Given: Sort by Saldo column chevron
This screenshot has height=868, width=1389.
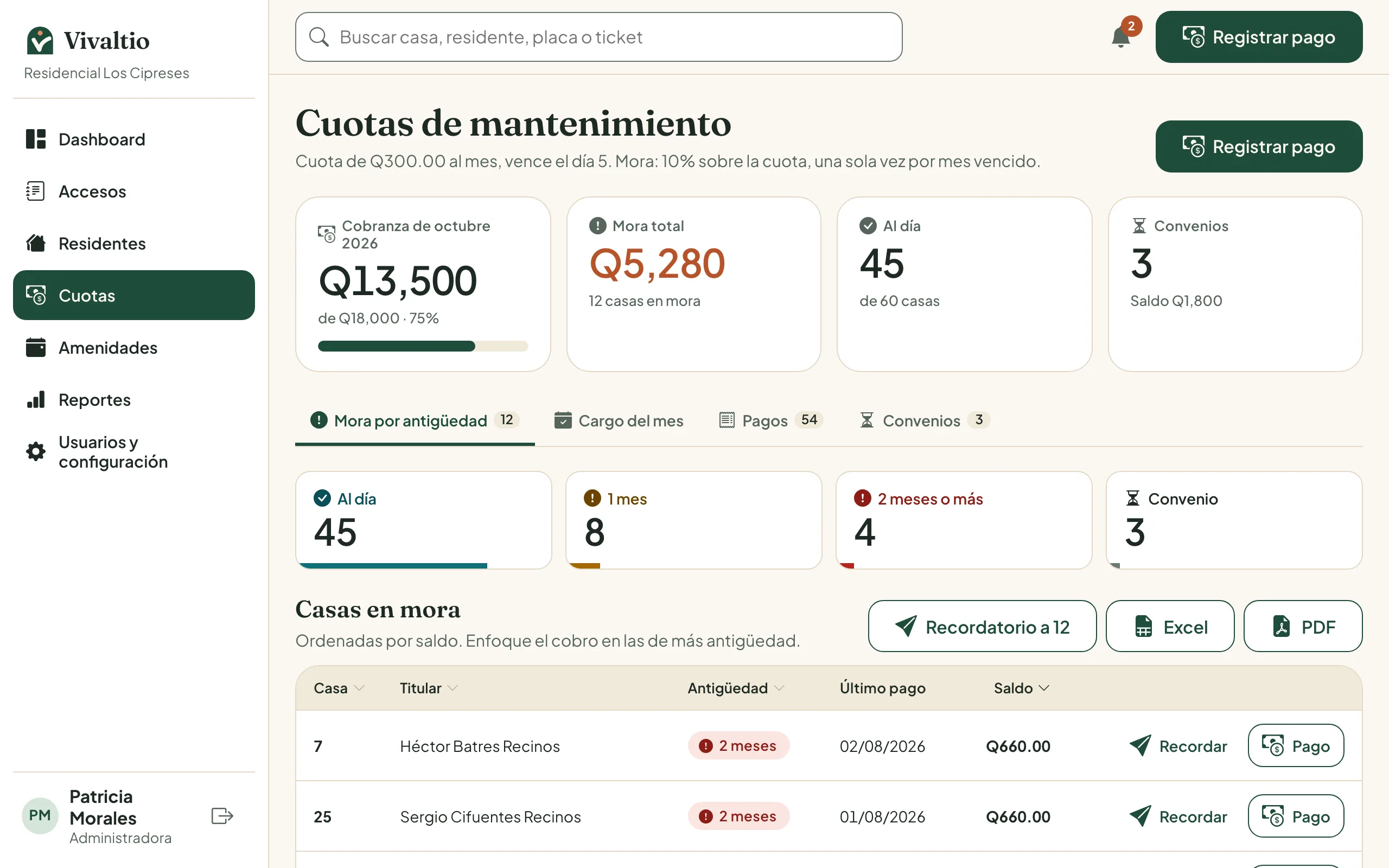Looking at the screenshot, I should [1044, 688].
